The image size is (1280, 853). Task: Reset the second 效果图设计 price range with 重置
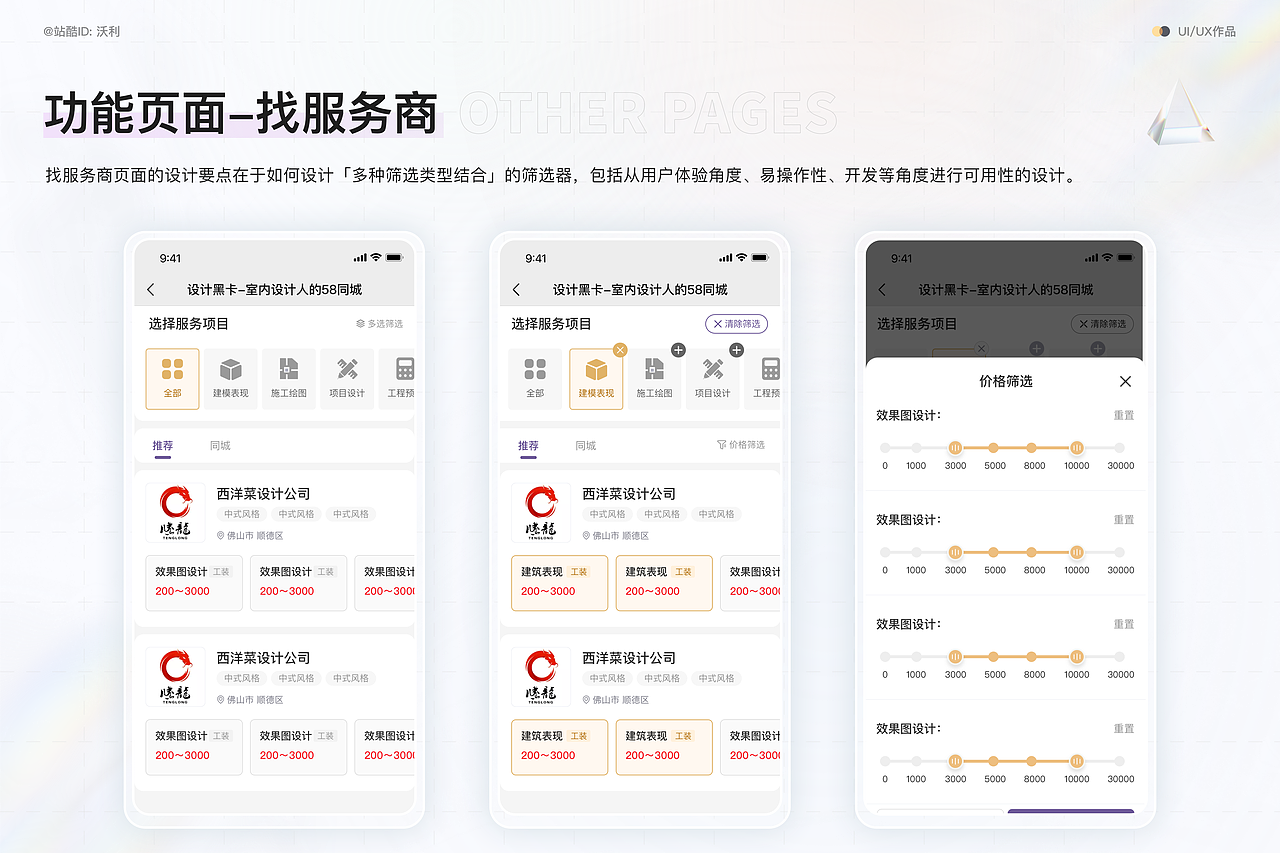click(x=1124, y=520)
